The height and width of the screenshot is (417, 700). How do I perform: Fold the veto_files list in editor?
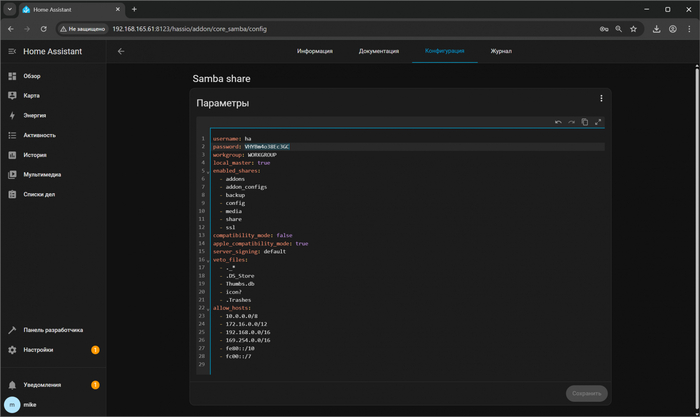[208, 260]
